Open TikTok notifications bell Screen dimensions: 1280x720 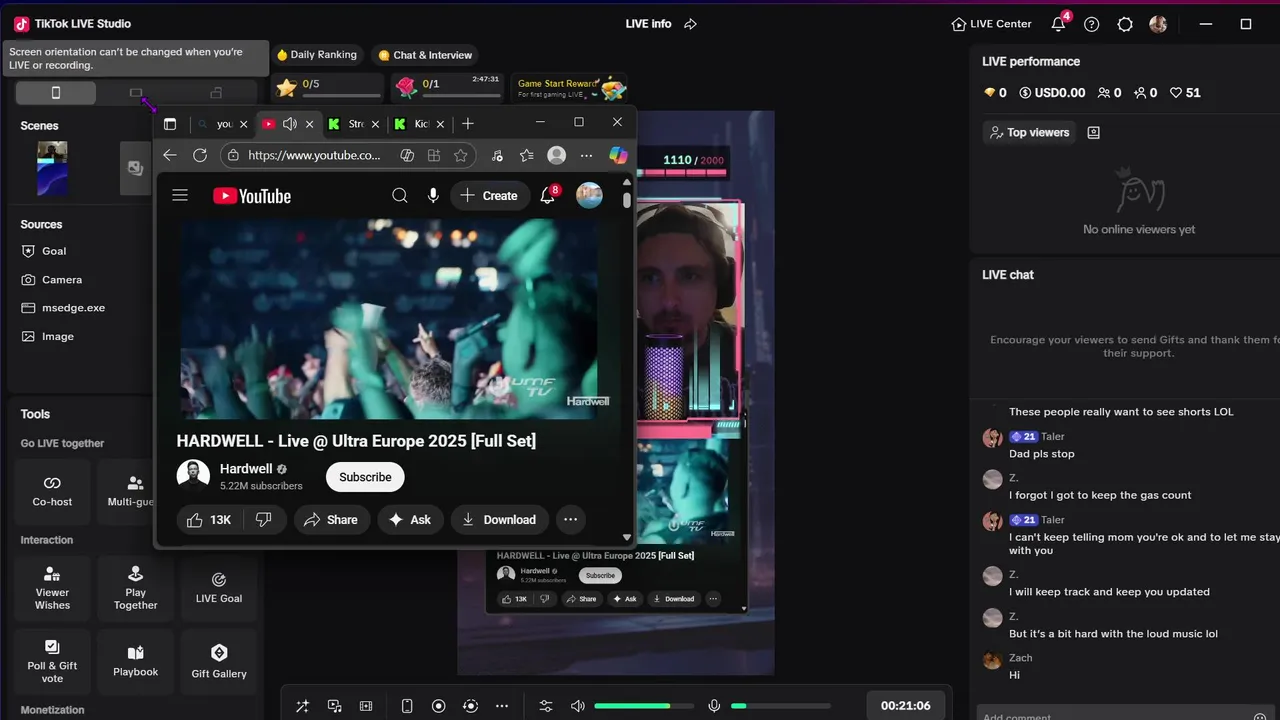pyautogui.click(x=1058, y=24)
